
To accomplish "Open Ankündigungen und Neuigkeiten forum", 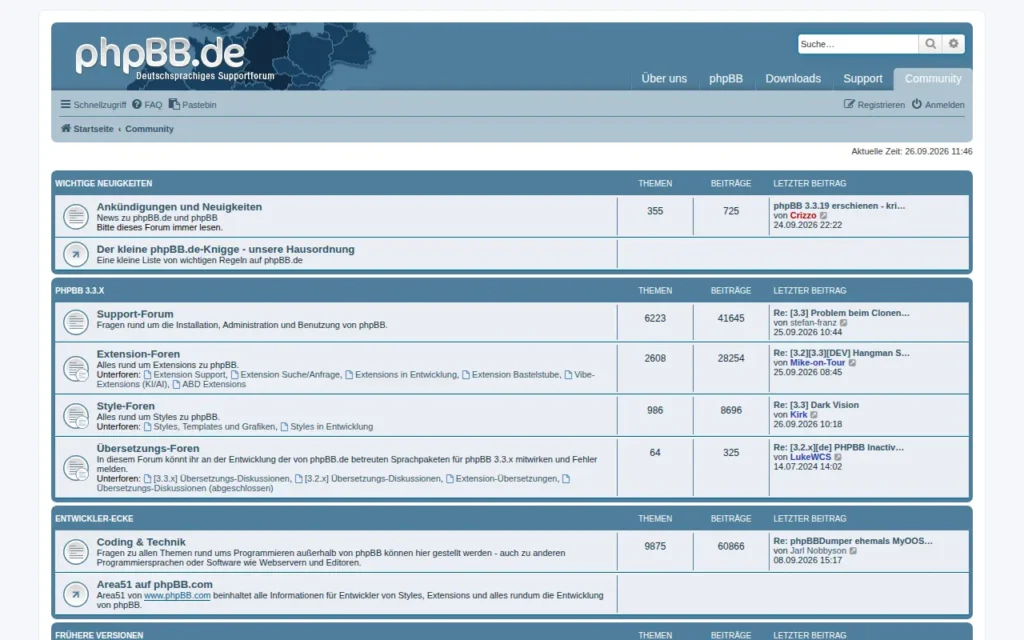I will pos(179,206).
